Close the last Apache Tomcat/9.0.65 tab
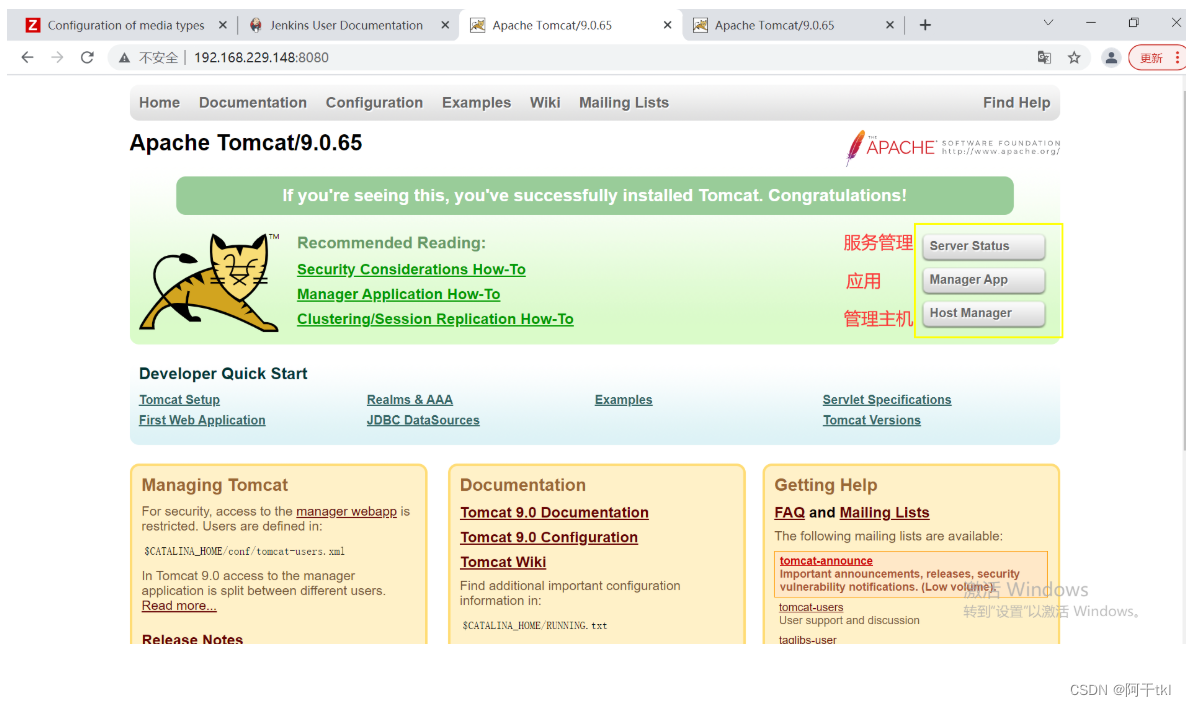Image resolution: width=1186 pixels, height=706 pixels. [x=890, y=25]
